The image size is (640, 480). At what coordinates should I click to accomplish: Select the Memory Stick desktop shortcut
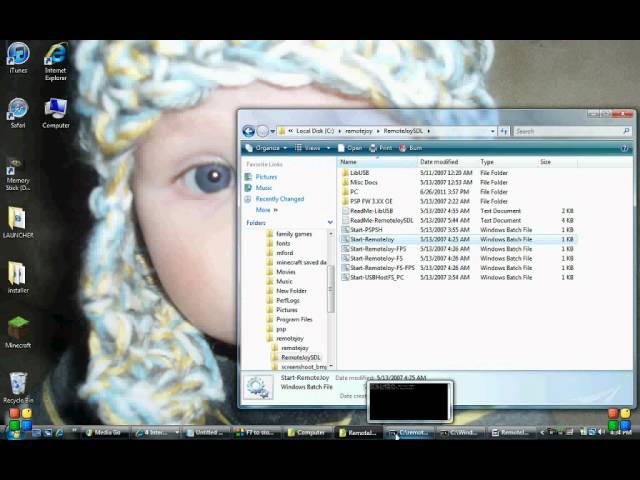tap(18, 174)
